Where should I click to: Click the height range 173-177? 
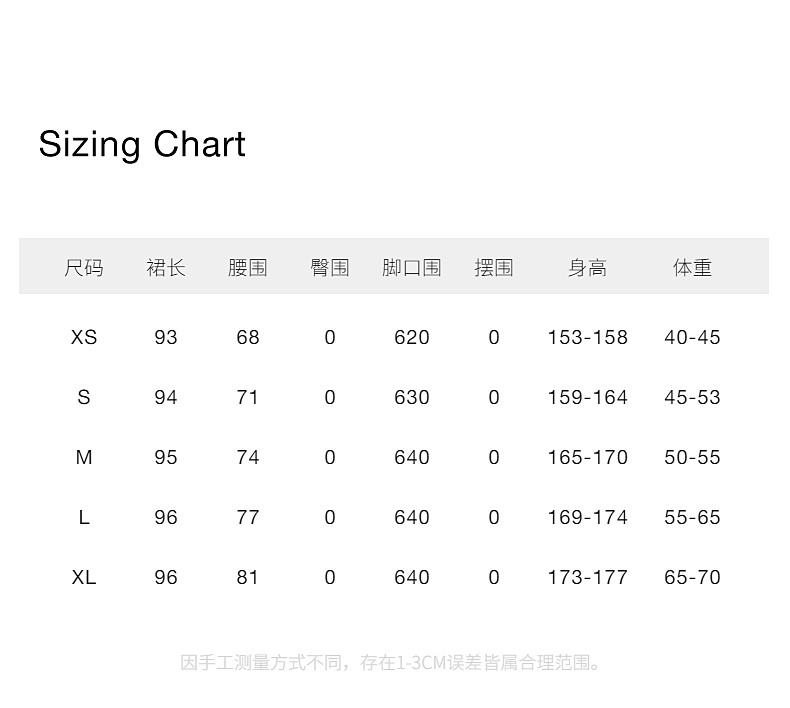(588, 577)
